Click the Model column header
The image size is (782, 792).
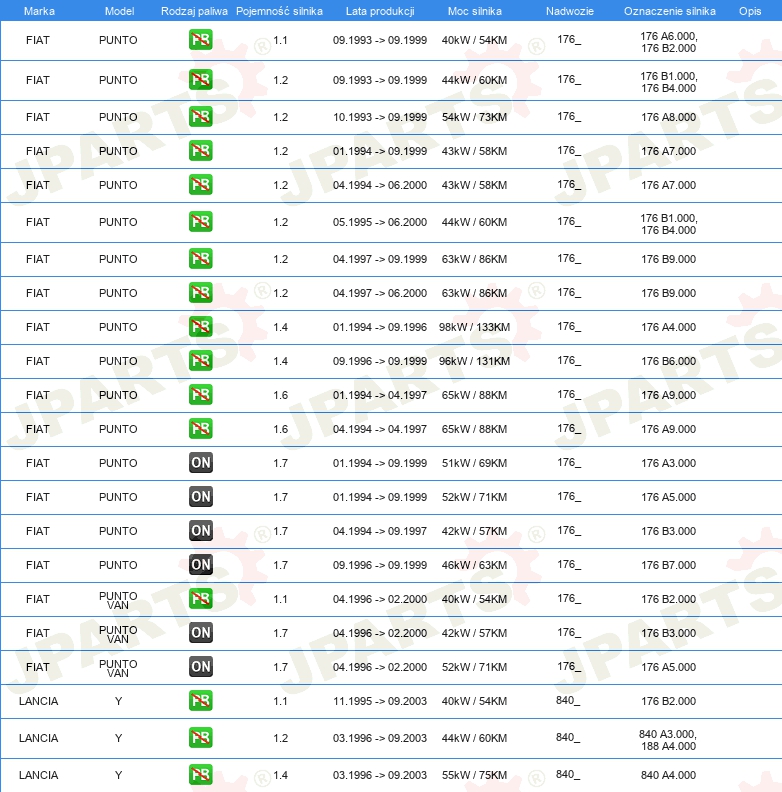pyautogui.click(x=119, y=11)
